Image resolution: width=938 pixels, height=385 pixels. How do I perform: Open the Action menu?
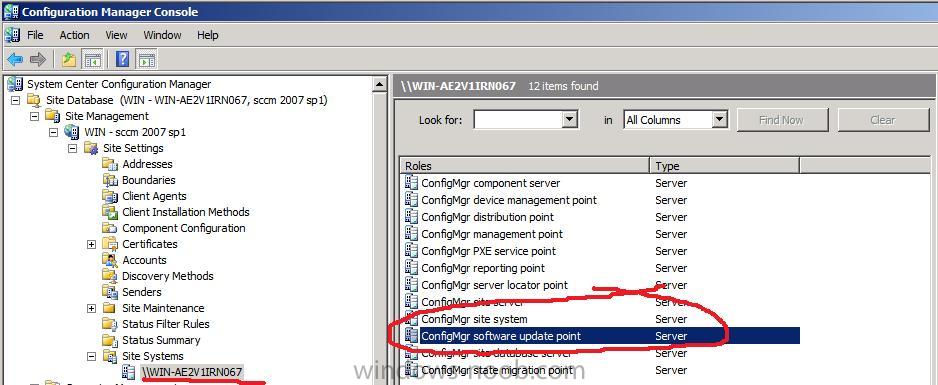click(74, 35)
